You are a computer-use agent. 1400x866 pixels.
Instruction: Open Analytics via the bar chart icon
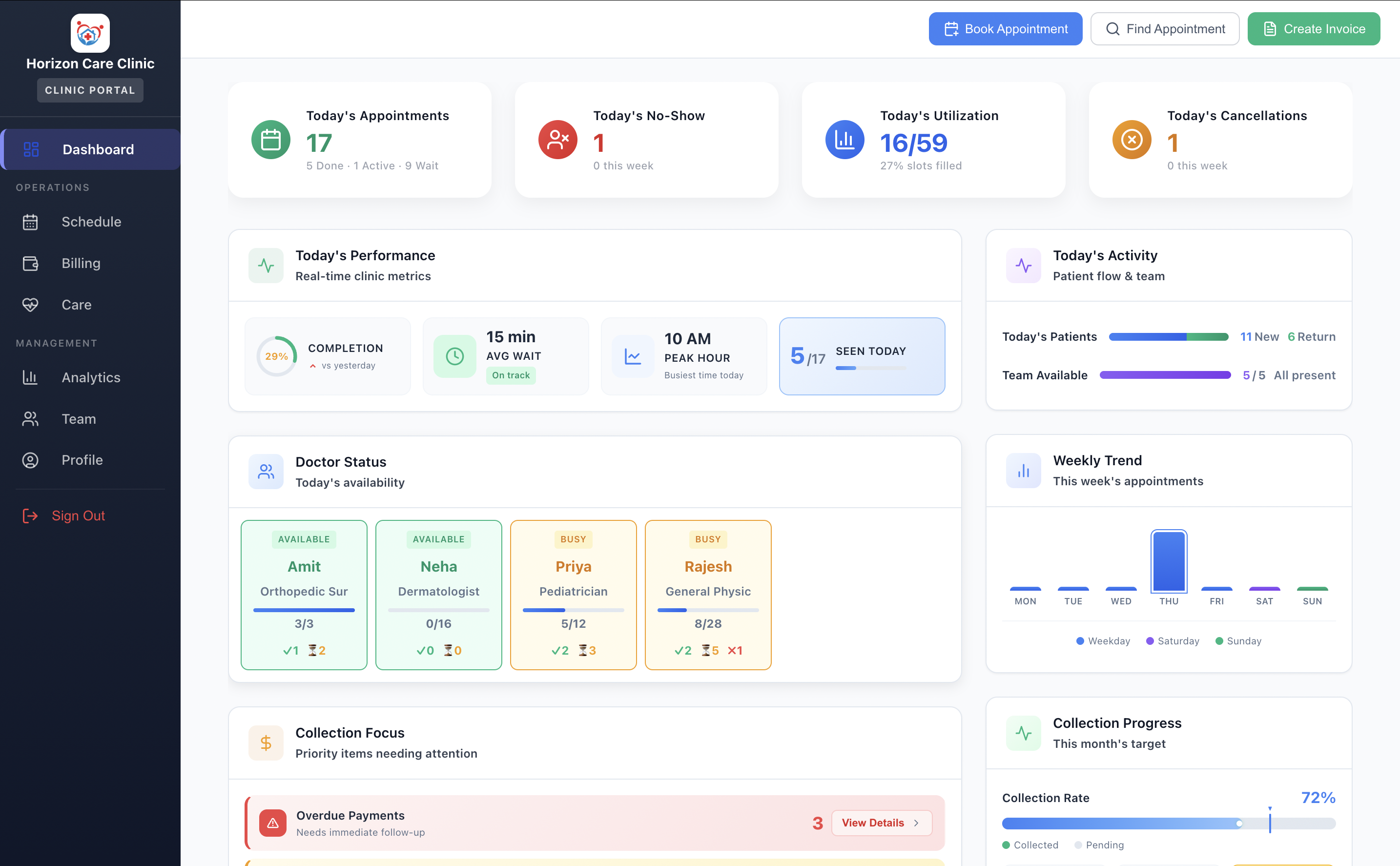[x=30, y=377]
